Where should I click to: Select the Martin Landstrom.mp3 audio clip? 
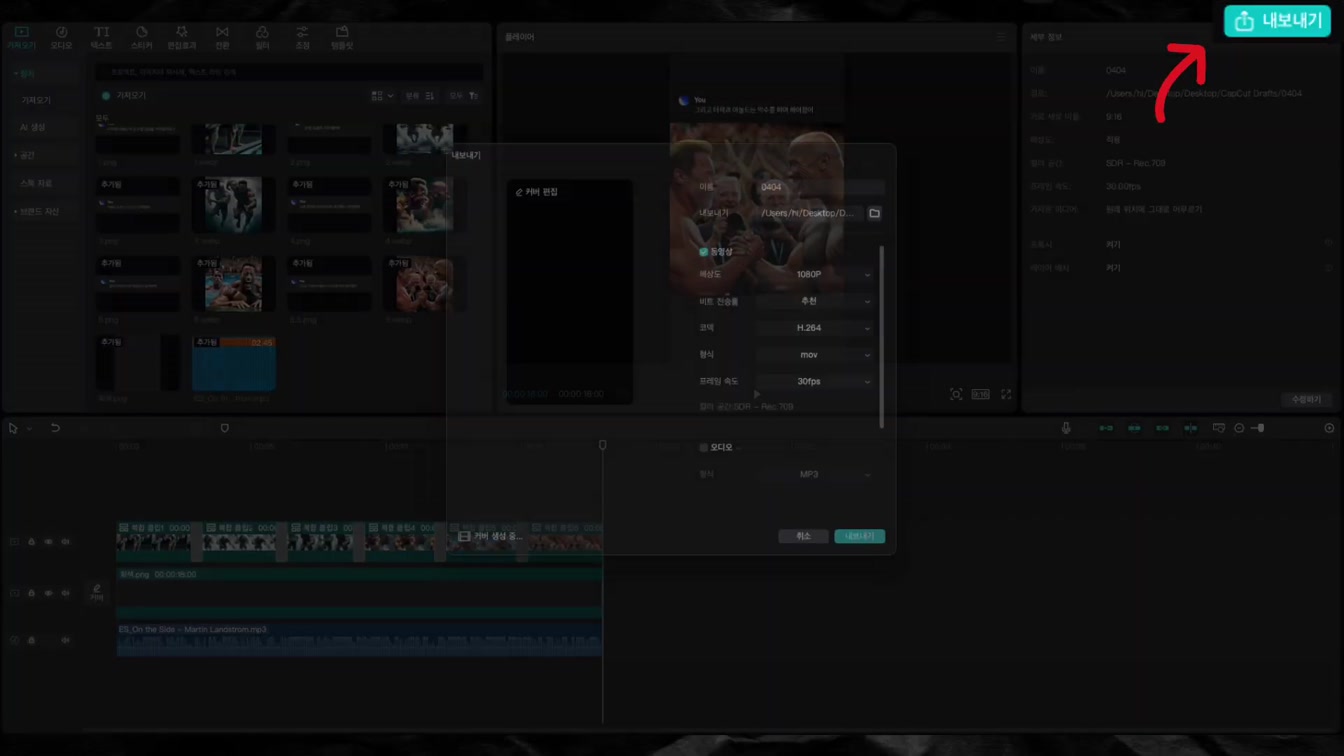[x=359, y=640]
